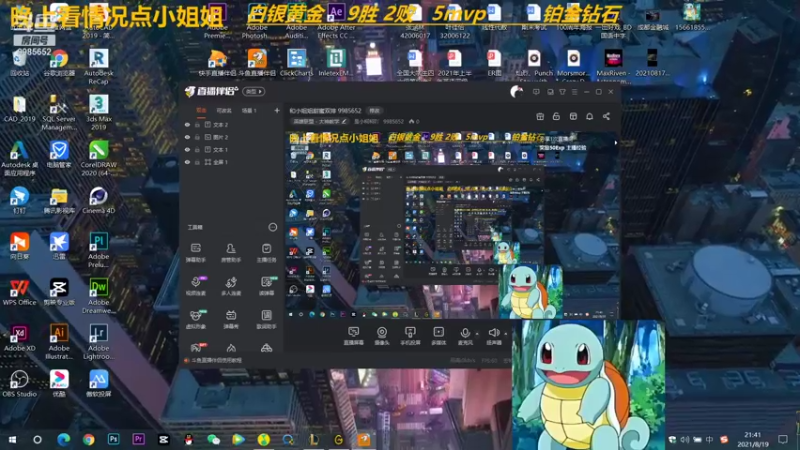Click the share icon in the live companion header
Viewport: 800px width, 450px height.
[606, 116]
